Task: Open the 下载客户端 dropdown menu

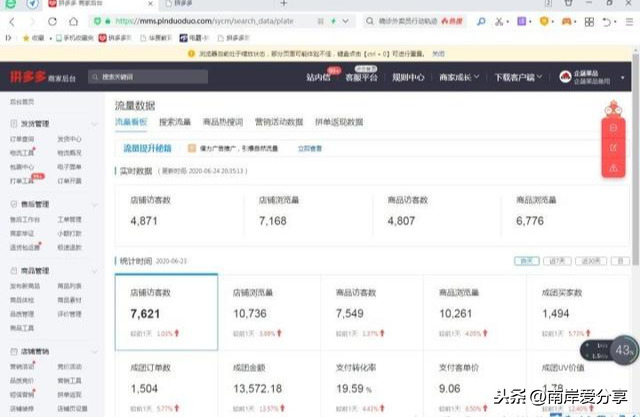Action: point(518,77)
